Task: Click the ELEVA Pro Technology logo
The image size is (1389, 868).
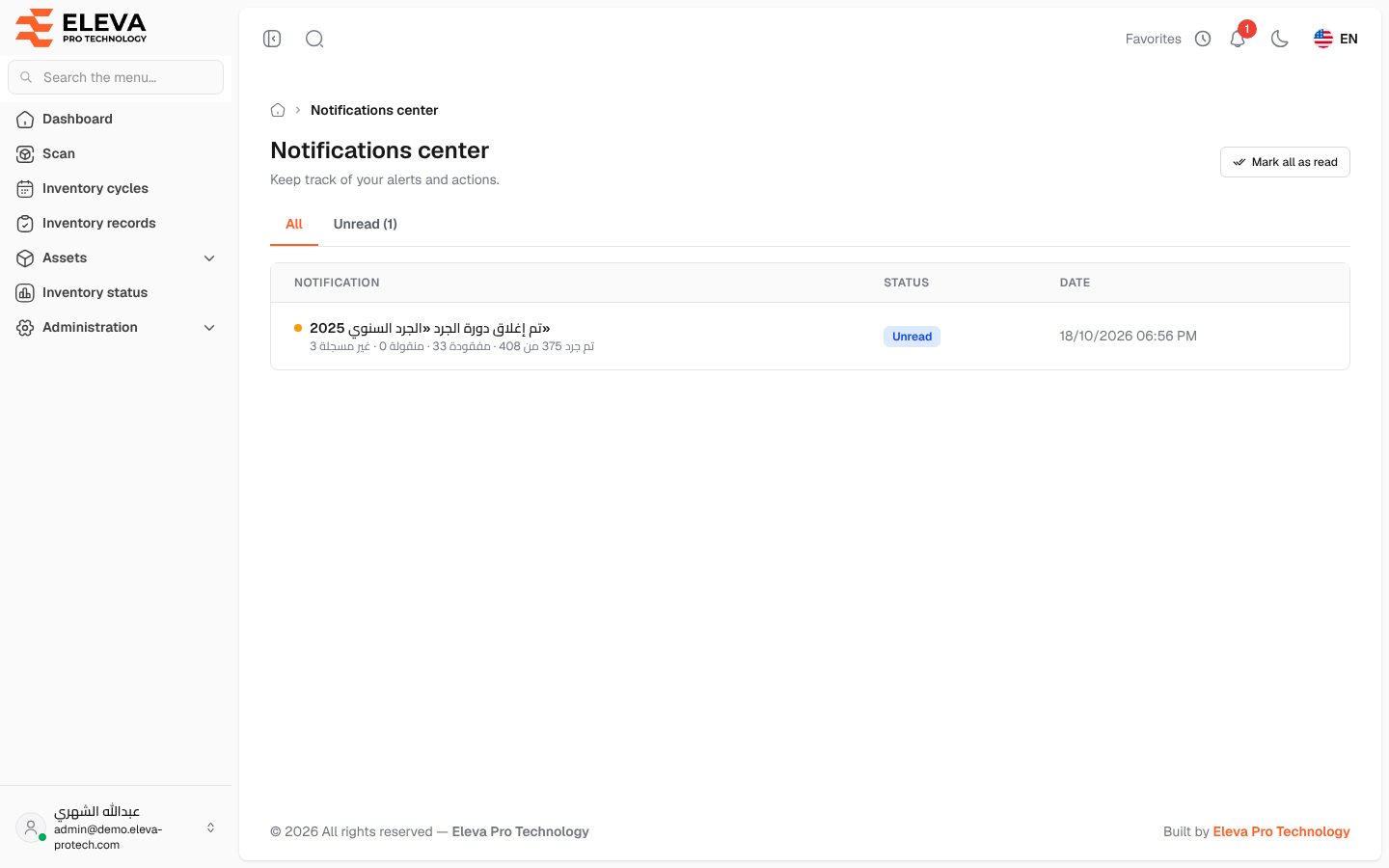Action: point(81,27)
